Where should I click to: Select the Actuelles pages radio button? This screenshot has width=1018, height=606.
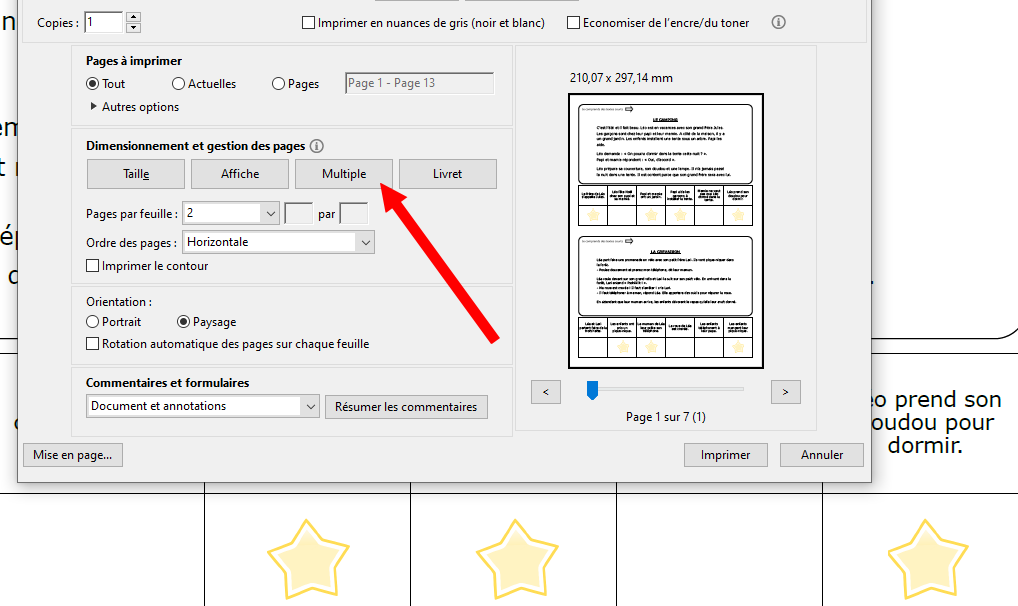coord(179,84)
